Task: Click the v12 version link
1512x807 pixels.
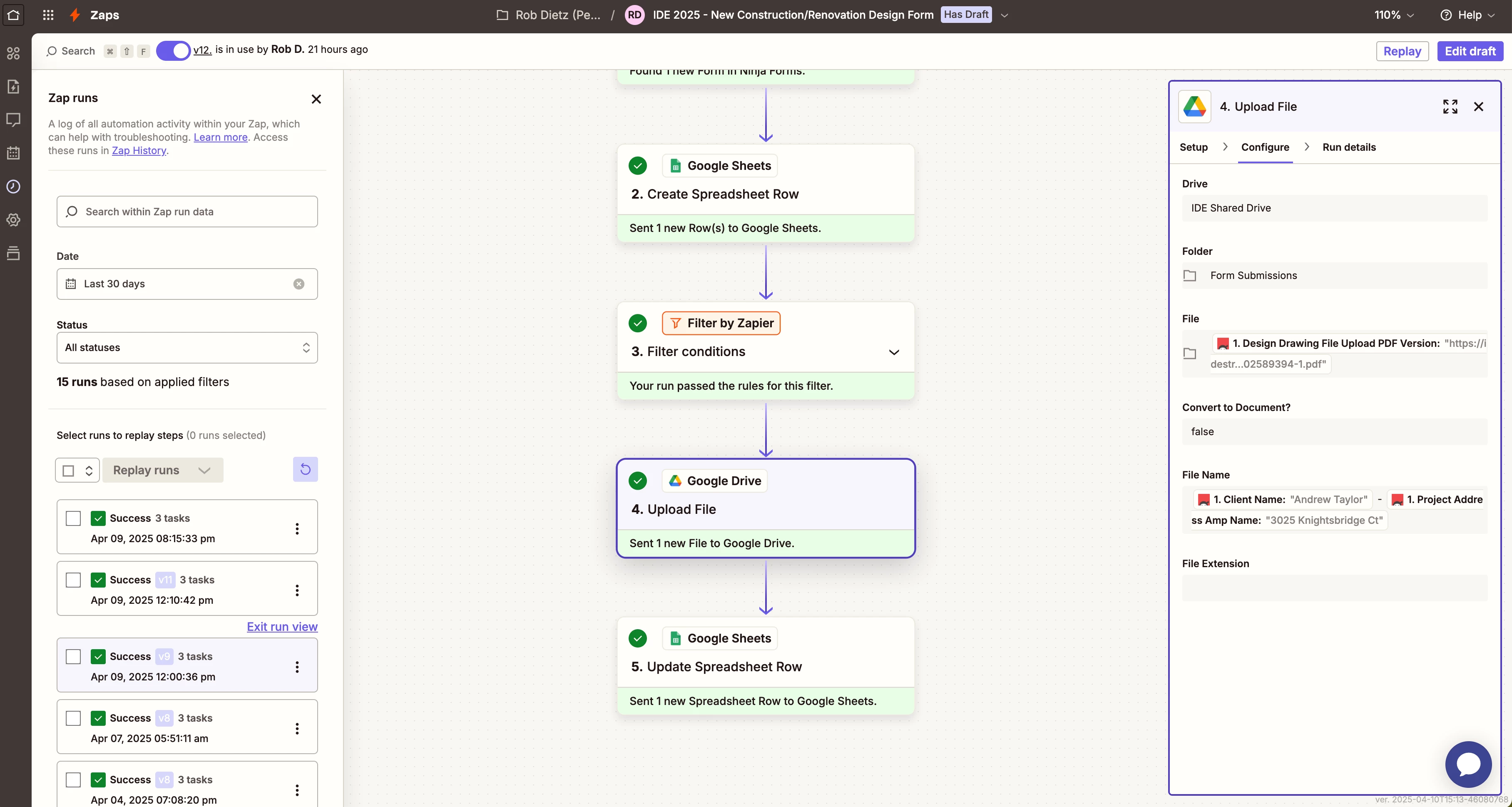Action: (x=202, y=50)
